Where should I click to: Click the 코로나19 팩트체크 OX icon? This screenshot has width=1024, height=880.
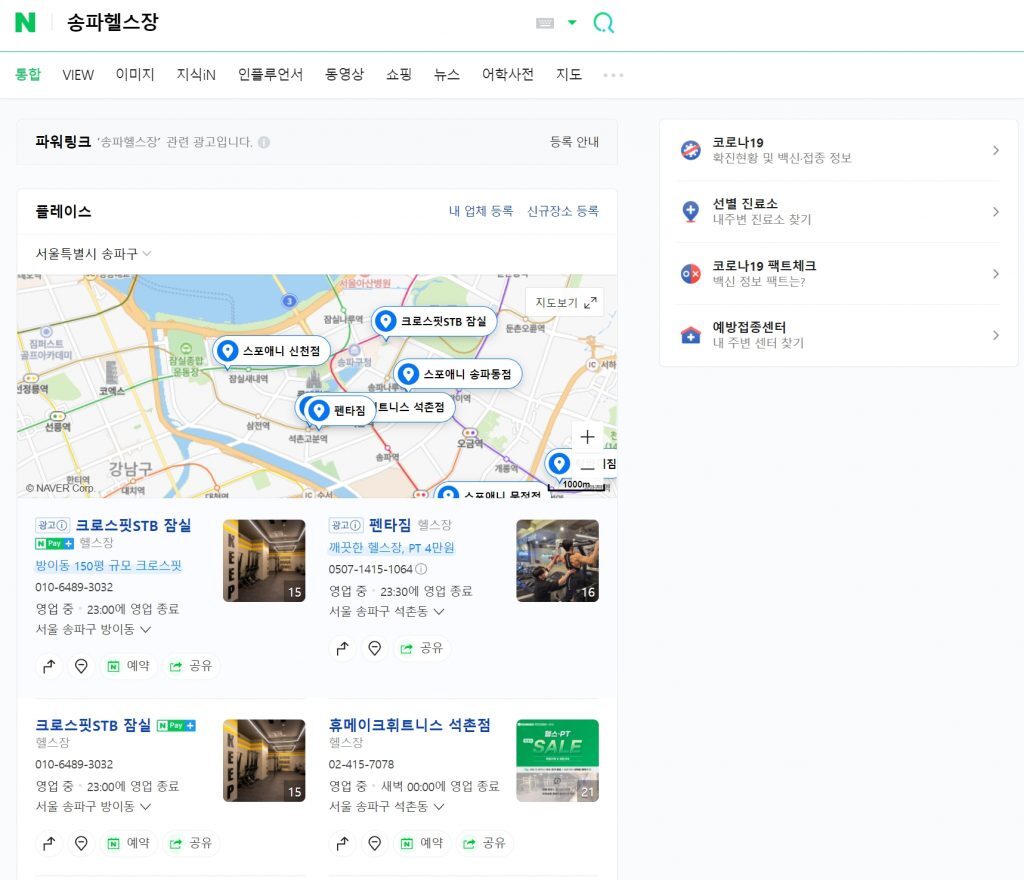[x=690, y=274]
